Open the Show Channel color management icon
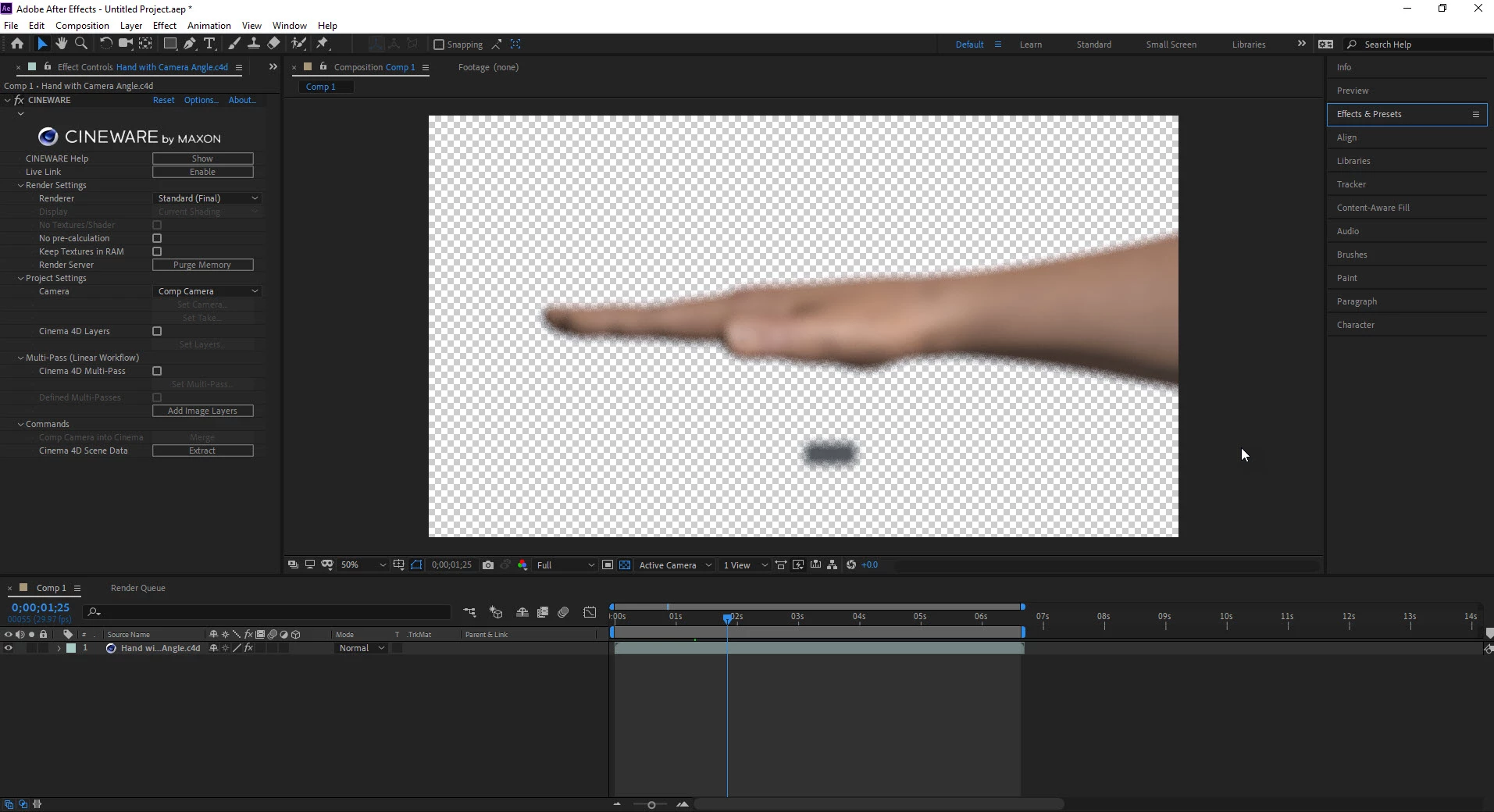 coord(522,564)
